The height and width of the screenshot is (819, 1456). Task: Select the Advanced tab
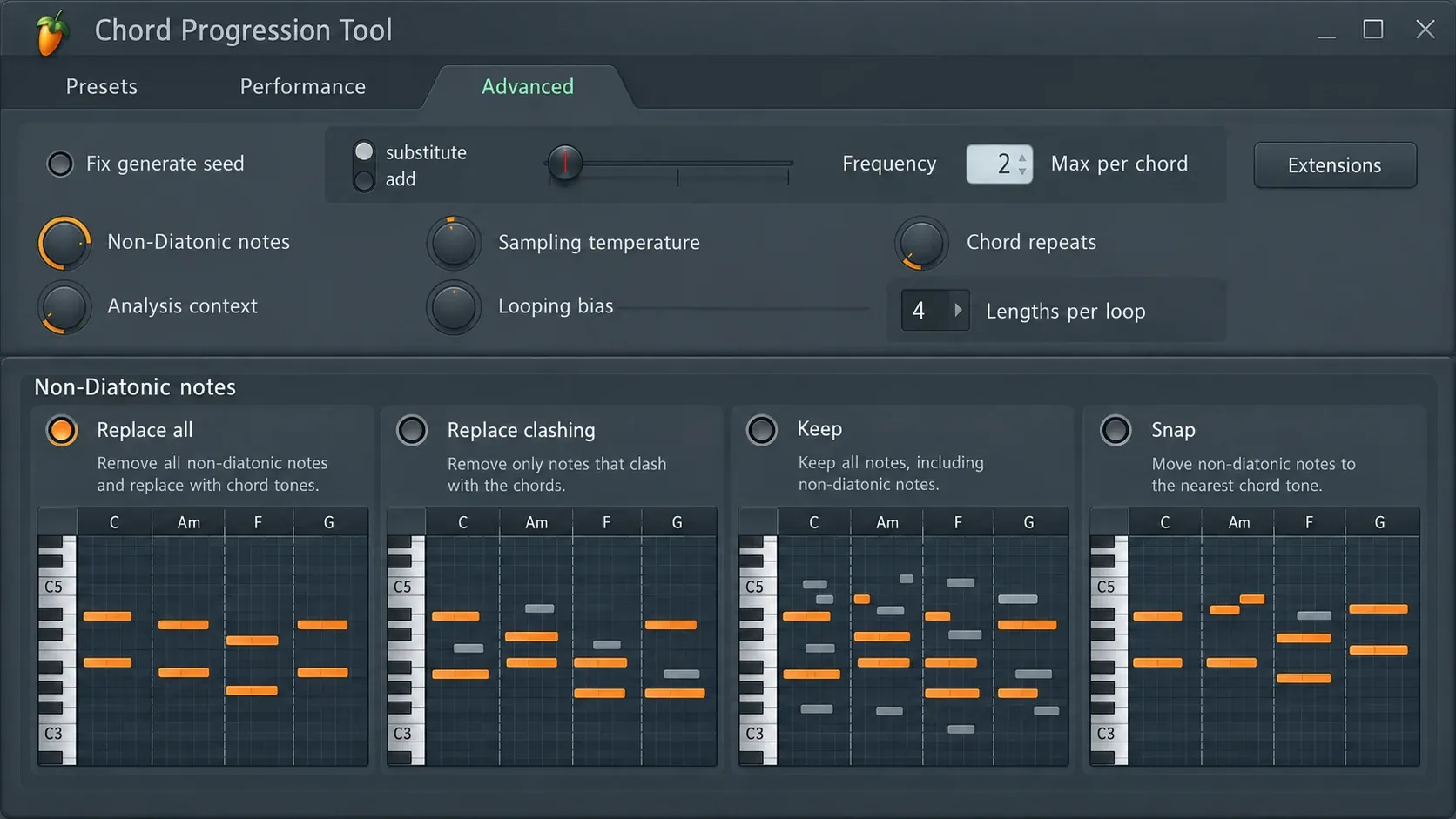click(528, 86)
